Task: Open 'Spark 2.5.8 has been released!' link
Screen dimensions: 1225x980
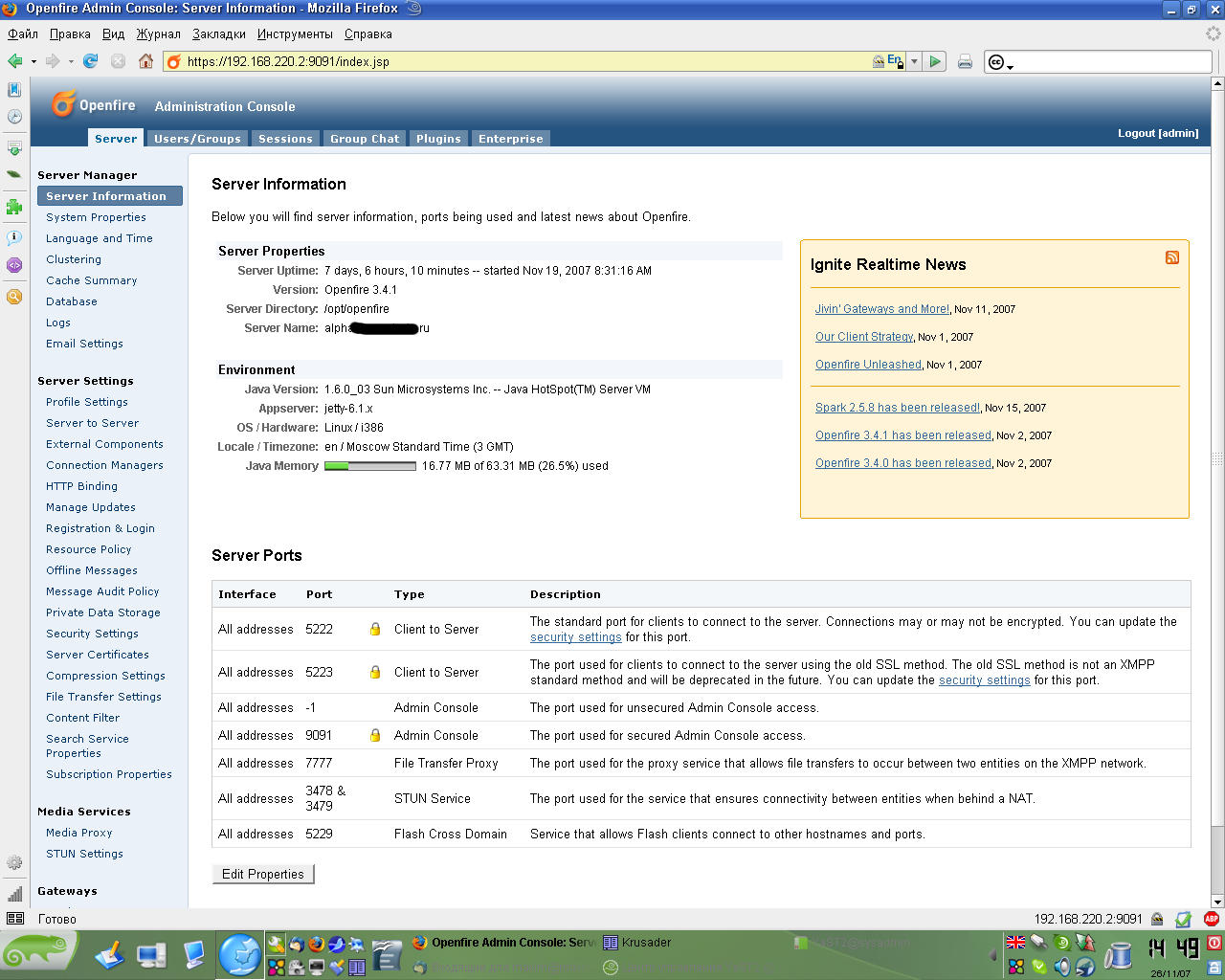Action: (x=898, y=408)
